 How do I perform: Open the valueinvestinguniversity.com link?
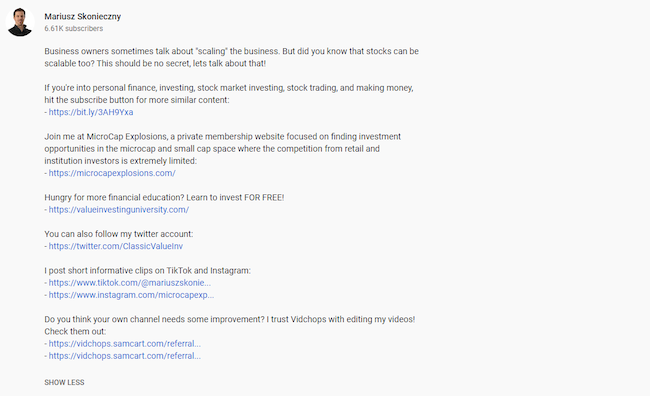pos(119,209)
